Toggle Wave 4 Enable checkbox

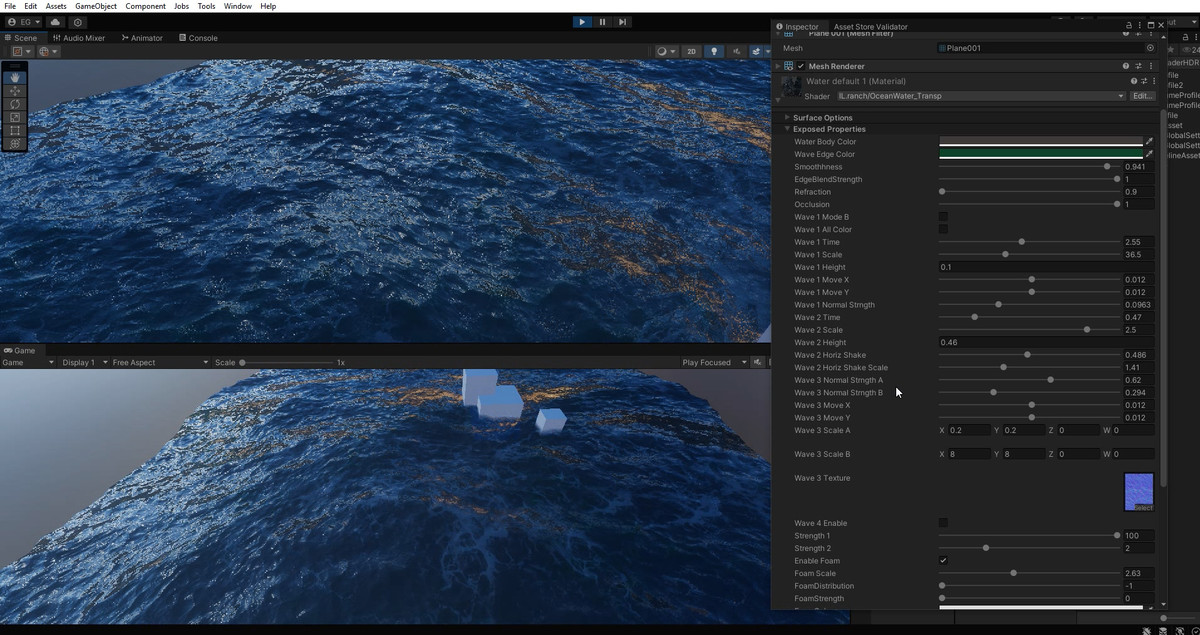pyautogui.click(x=943, y=523)
